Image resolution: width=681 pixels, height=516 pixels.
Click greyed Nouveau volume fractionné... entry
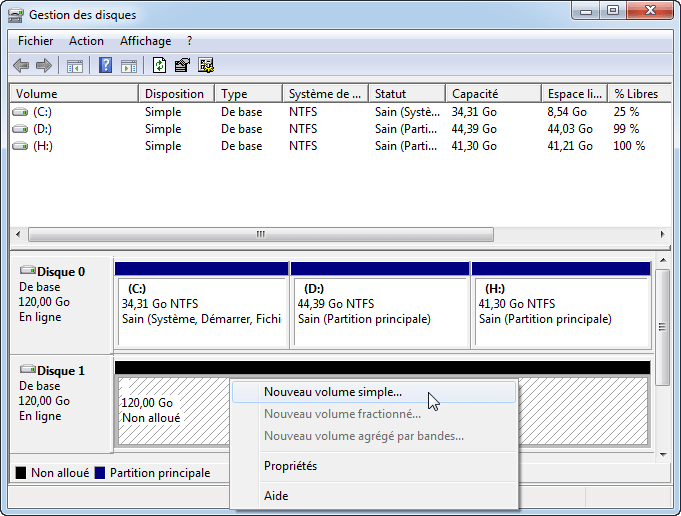point(374,414)
